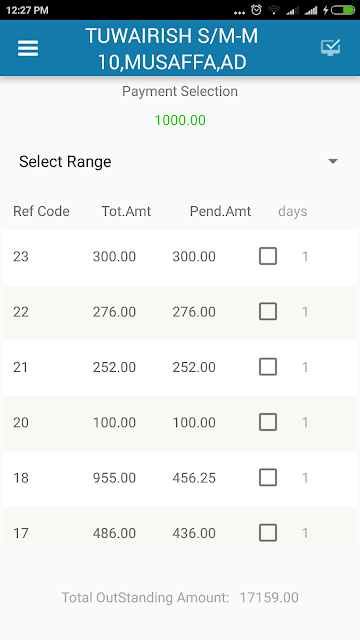The height and width of the screenshot is (640, 360).
Task: Click the Ref Code column header
Action: [41, 211]
